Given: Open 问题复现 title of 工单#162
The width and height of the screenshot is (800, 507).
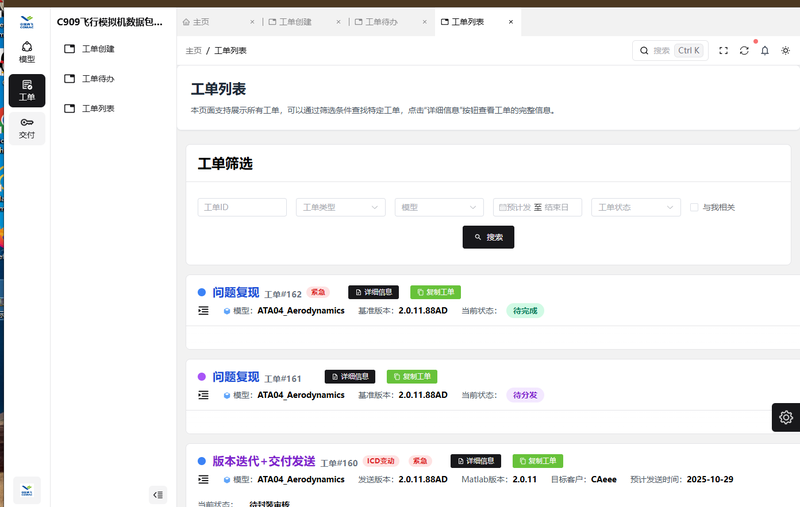Looking at the screenshot, I should click(236, 292).
